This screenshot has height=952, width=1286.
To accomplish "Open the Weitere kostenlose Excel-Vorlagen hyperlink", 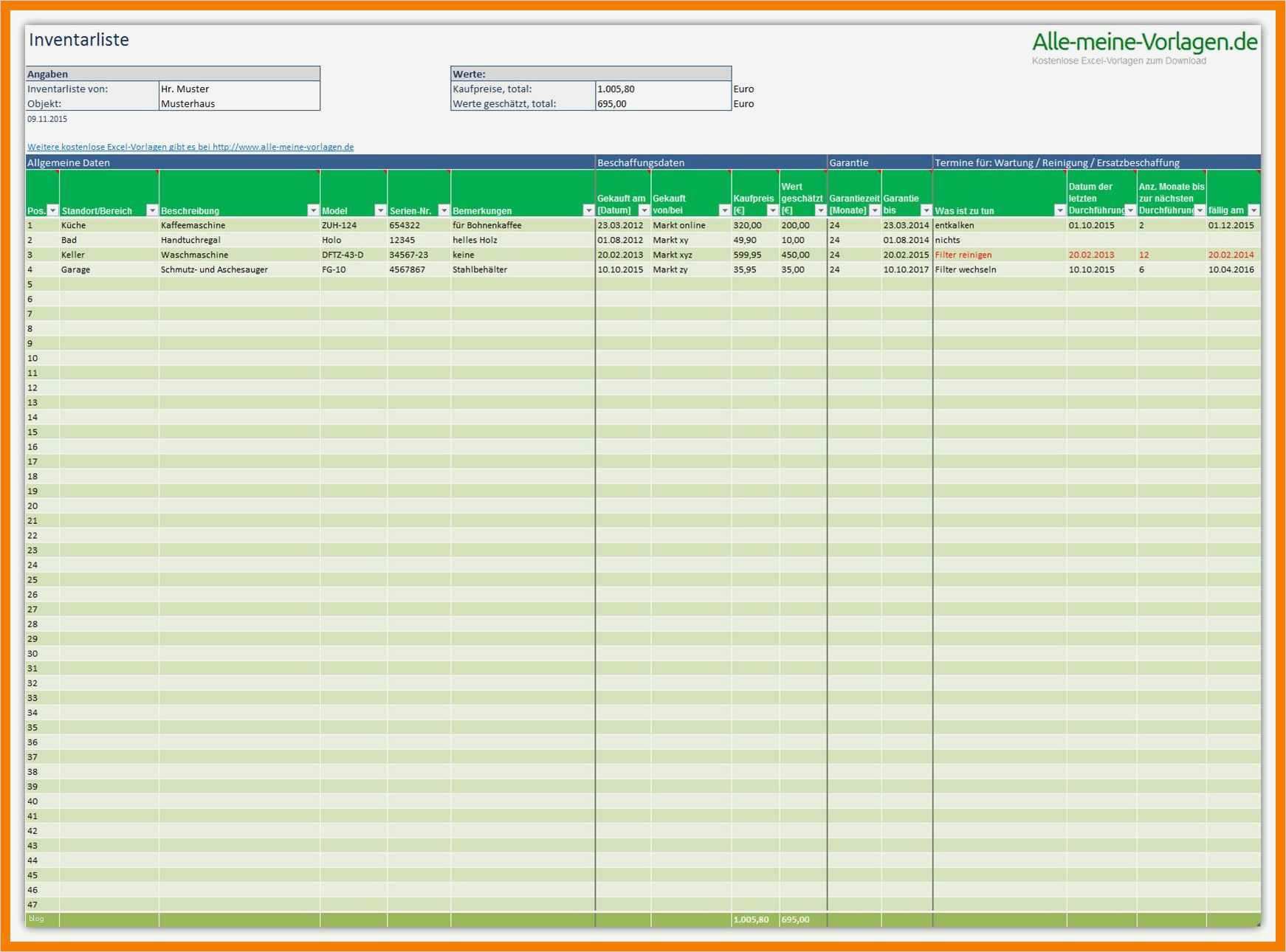I will coord(190,147).
